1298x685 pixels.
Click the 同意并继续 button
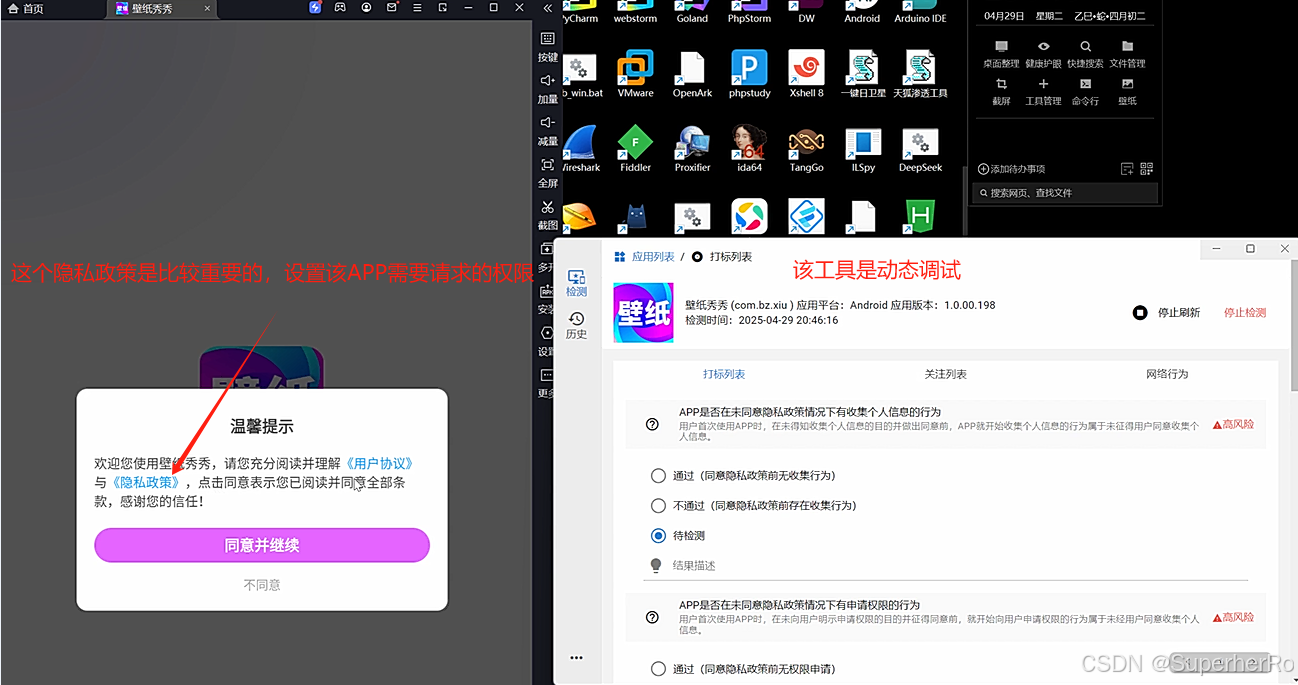tap(262, 545)
